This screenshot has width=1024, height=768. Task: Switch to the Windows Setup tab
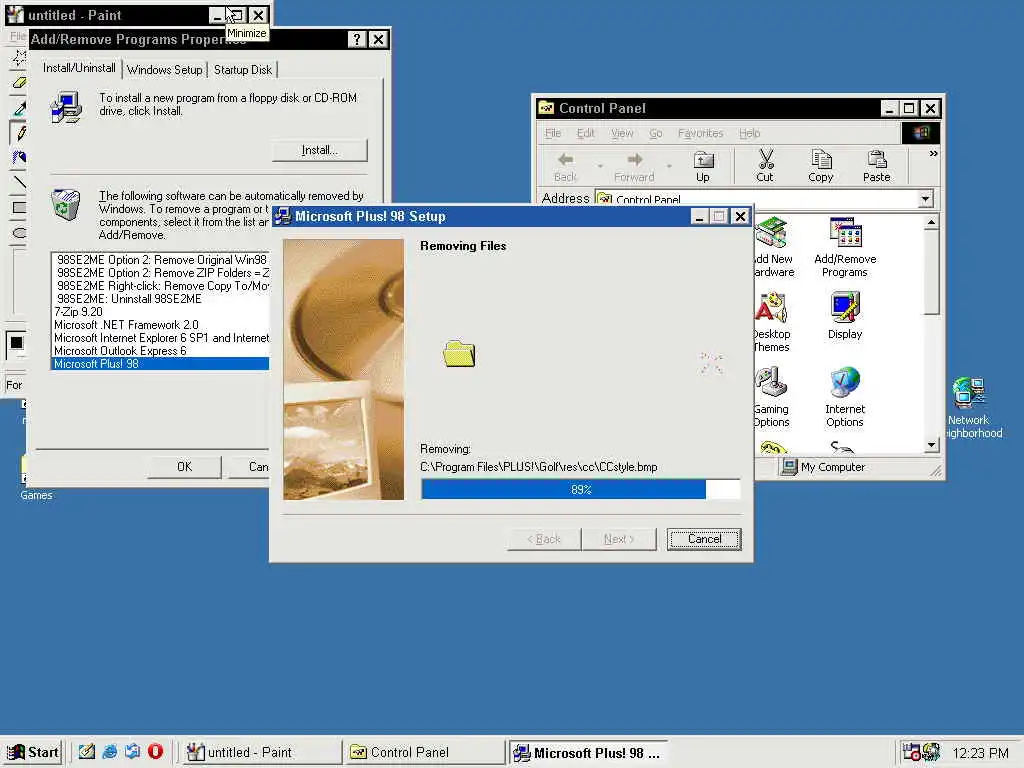[x=165, y=70]
